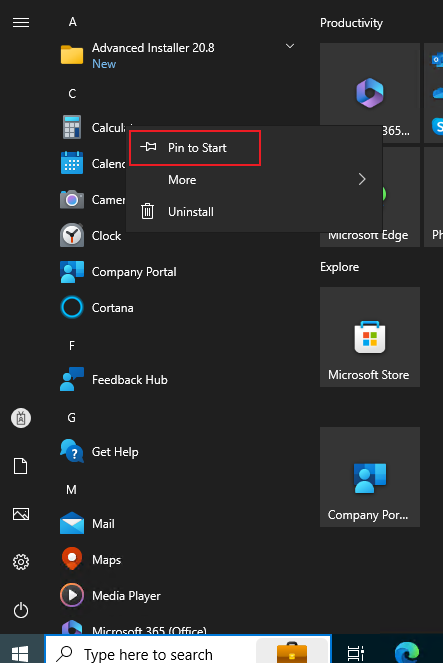Click the Maps label
This screenshot has width=443, height=663.
107,560
